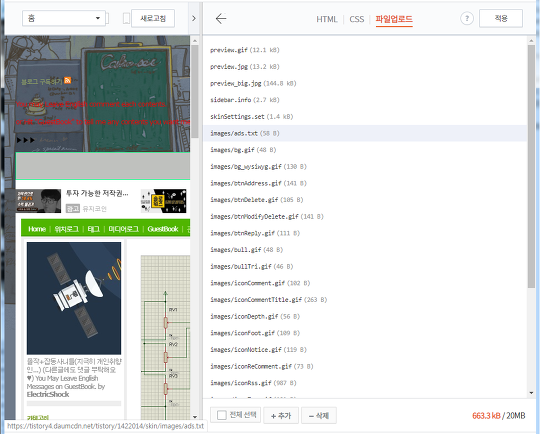Collapse preview with the right chevron
540x434 pixels.
click(194, 19)
